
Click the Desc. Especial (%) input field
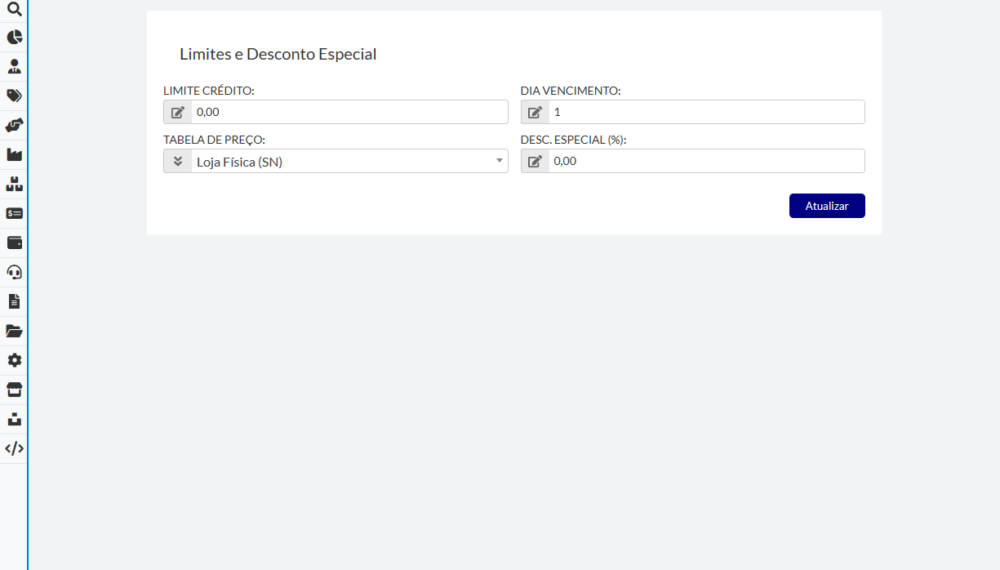pos(706,161)
